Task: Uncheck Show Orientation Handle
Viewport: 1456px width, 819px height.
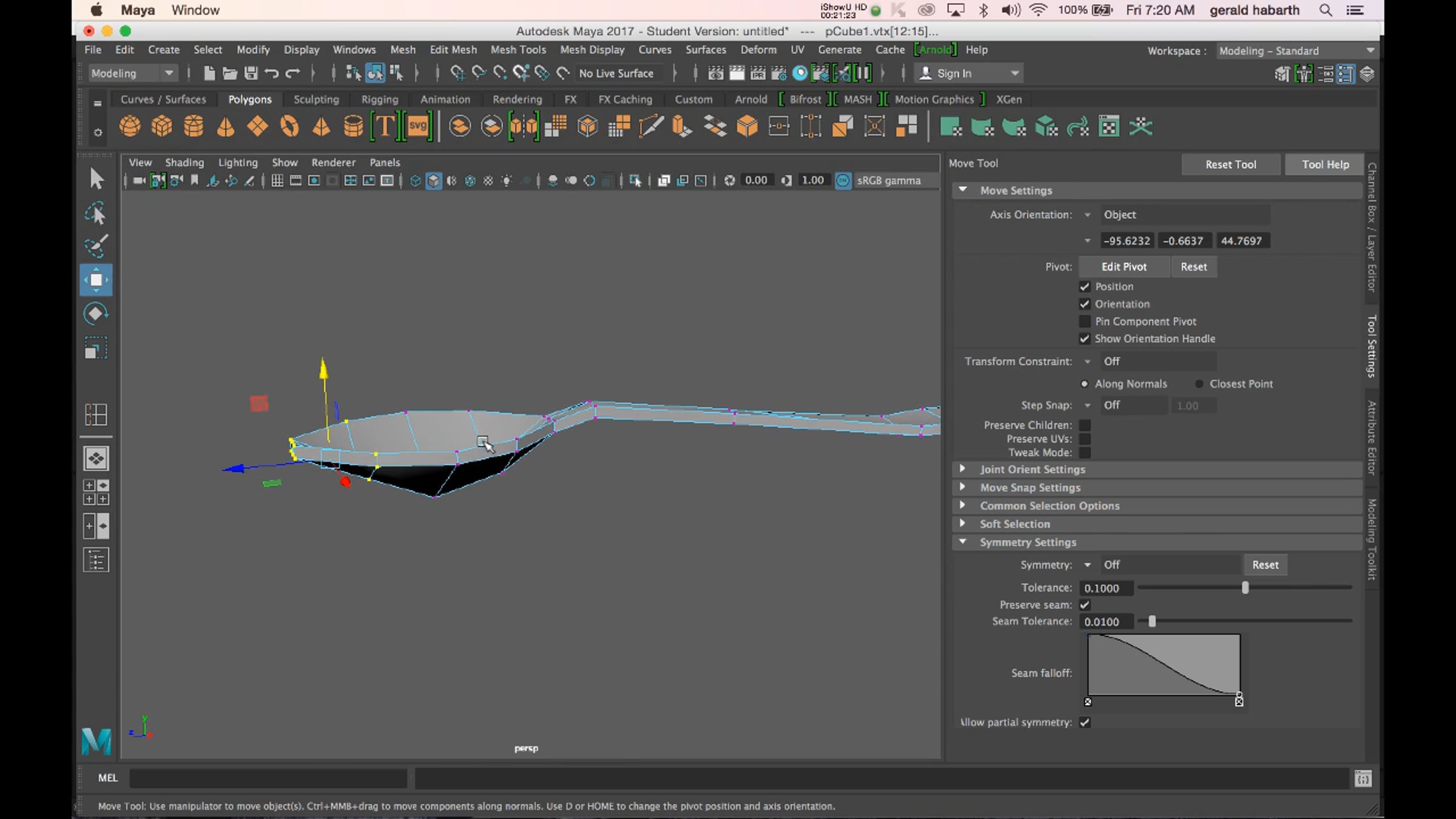Action: coord(1085,339)
